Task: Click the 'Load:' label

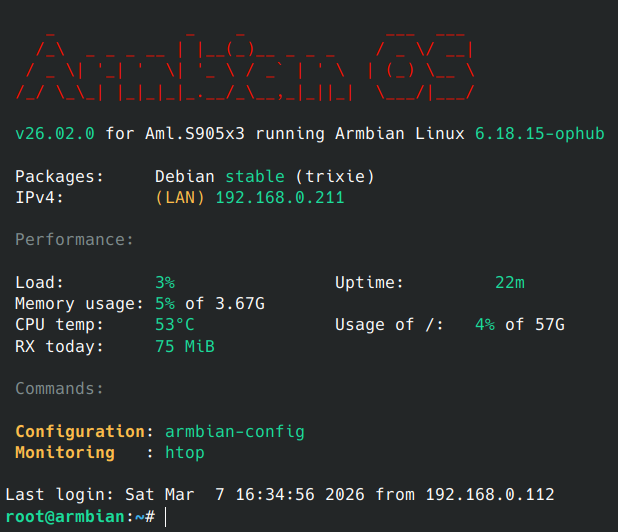Action: (x=39, y=283)
